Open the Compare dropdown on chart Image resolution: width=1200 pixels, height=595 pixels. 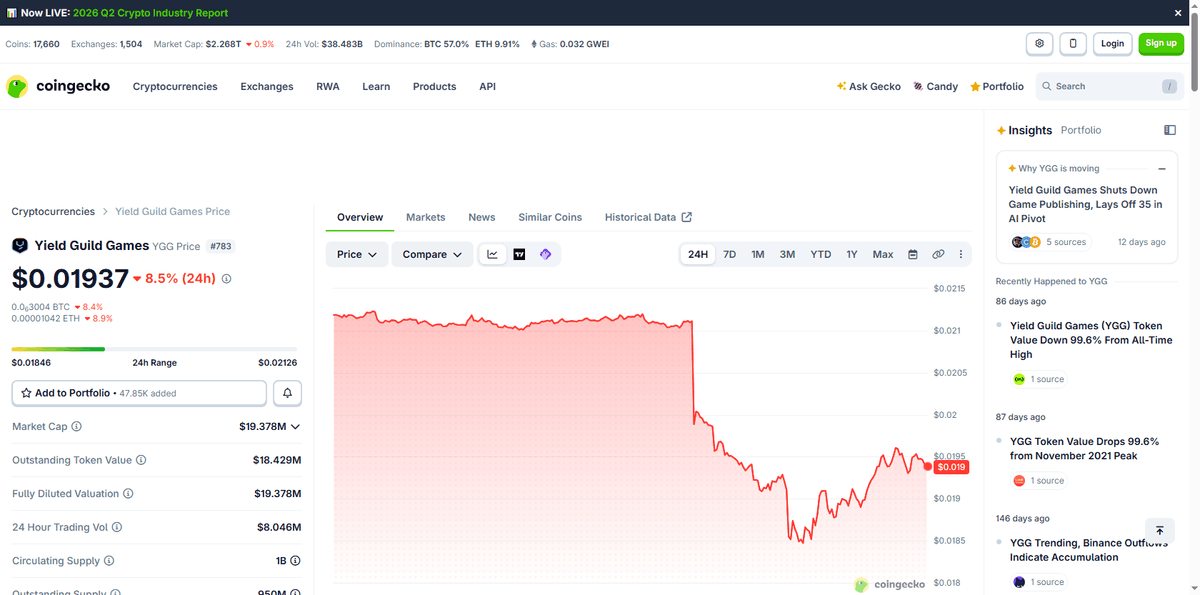point(432,255)
